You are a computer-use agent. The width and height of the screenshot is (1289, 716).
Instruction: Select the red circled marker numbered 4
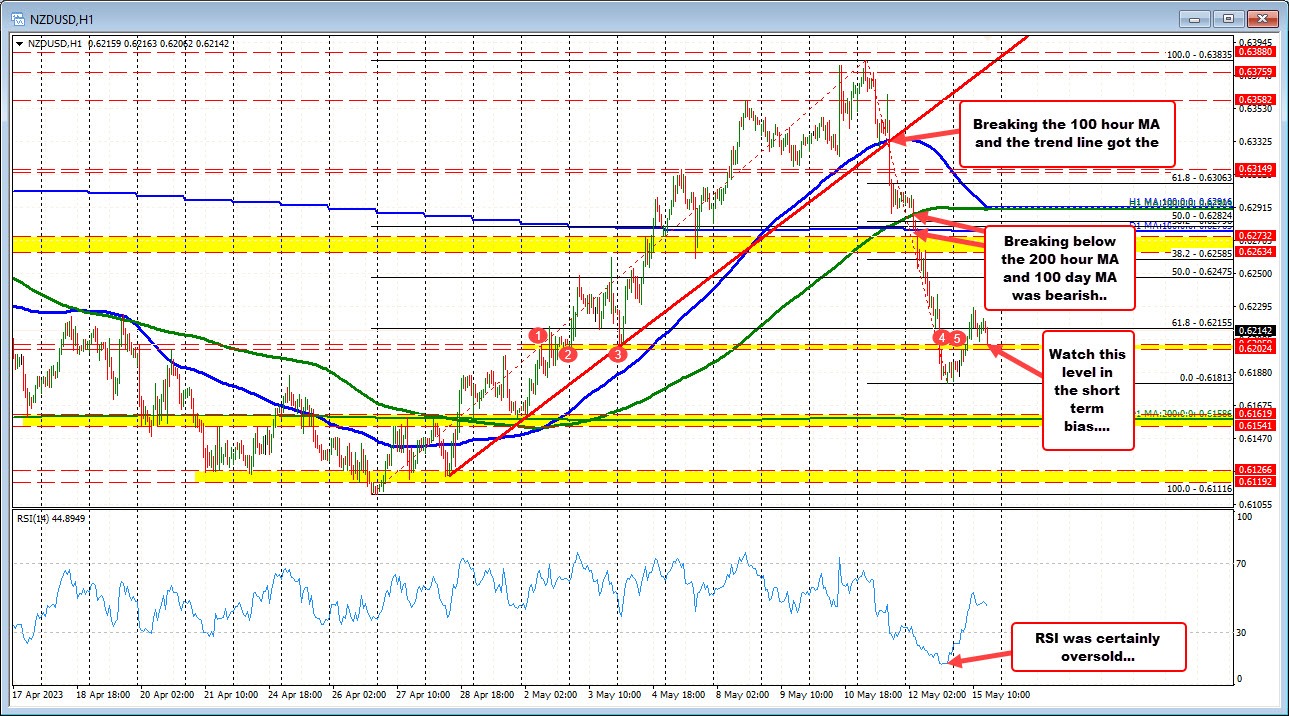coord(941,338)
